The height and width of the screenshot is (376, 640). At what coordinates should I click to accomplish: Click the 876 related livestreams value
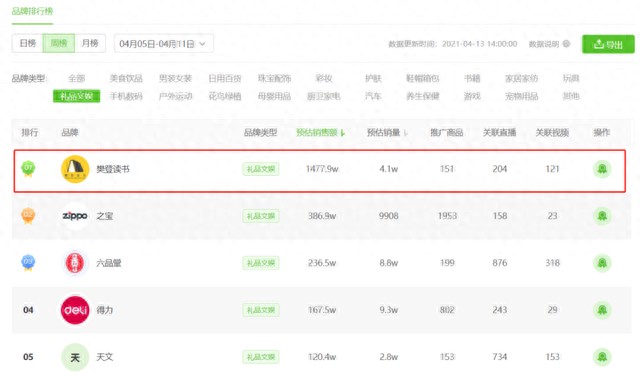[500, 263]
